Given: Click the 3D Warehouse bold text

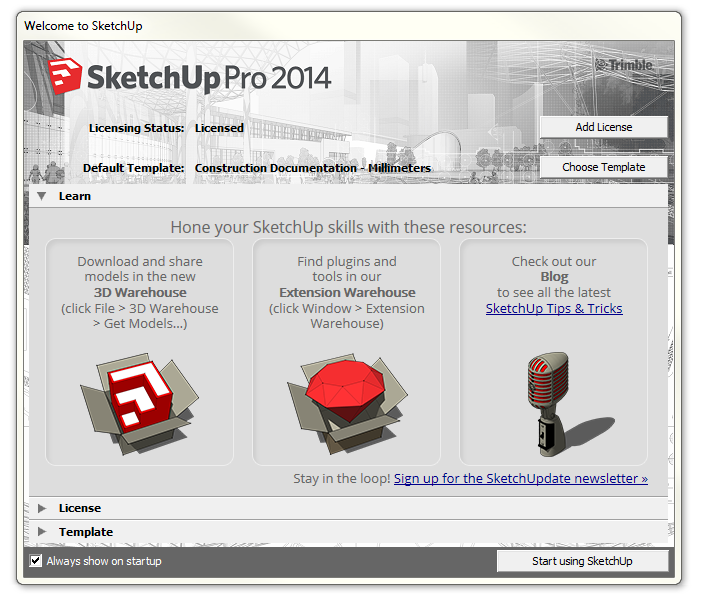Looking at the screenshot, I should 140,293.
